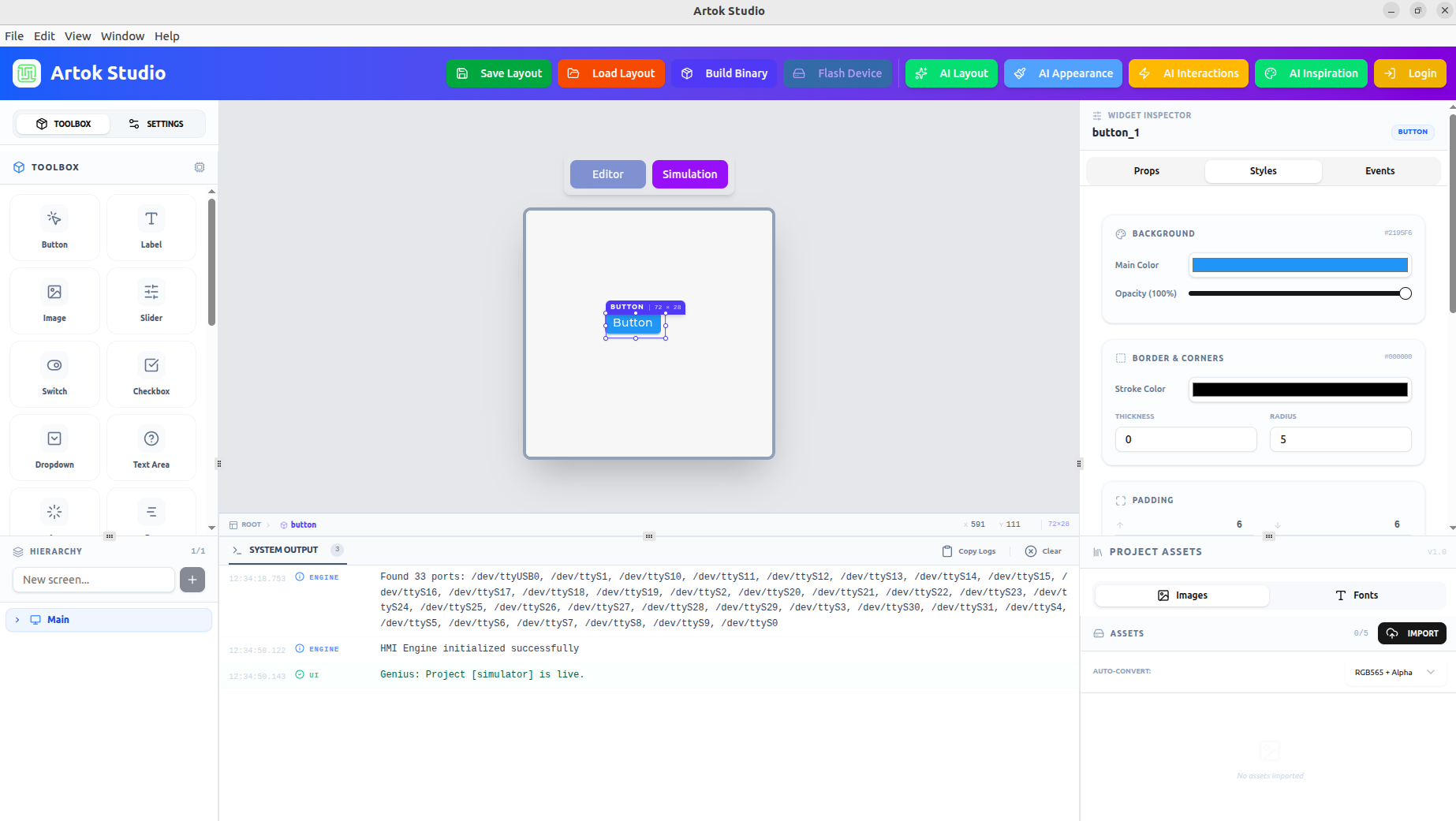The width and height of the screenshot is (1456, 821).
Task: Open the Settings tab beside Toolbox
Action: pyautogui.click(x=157, y=123)
